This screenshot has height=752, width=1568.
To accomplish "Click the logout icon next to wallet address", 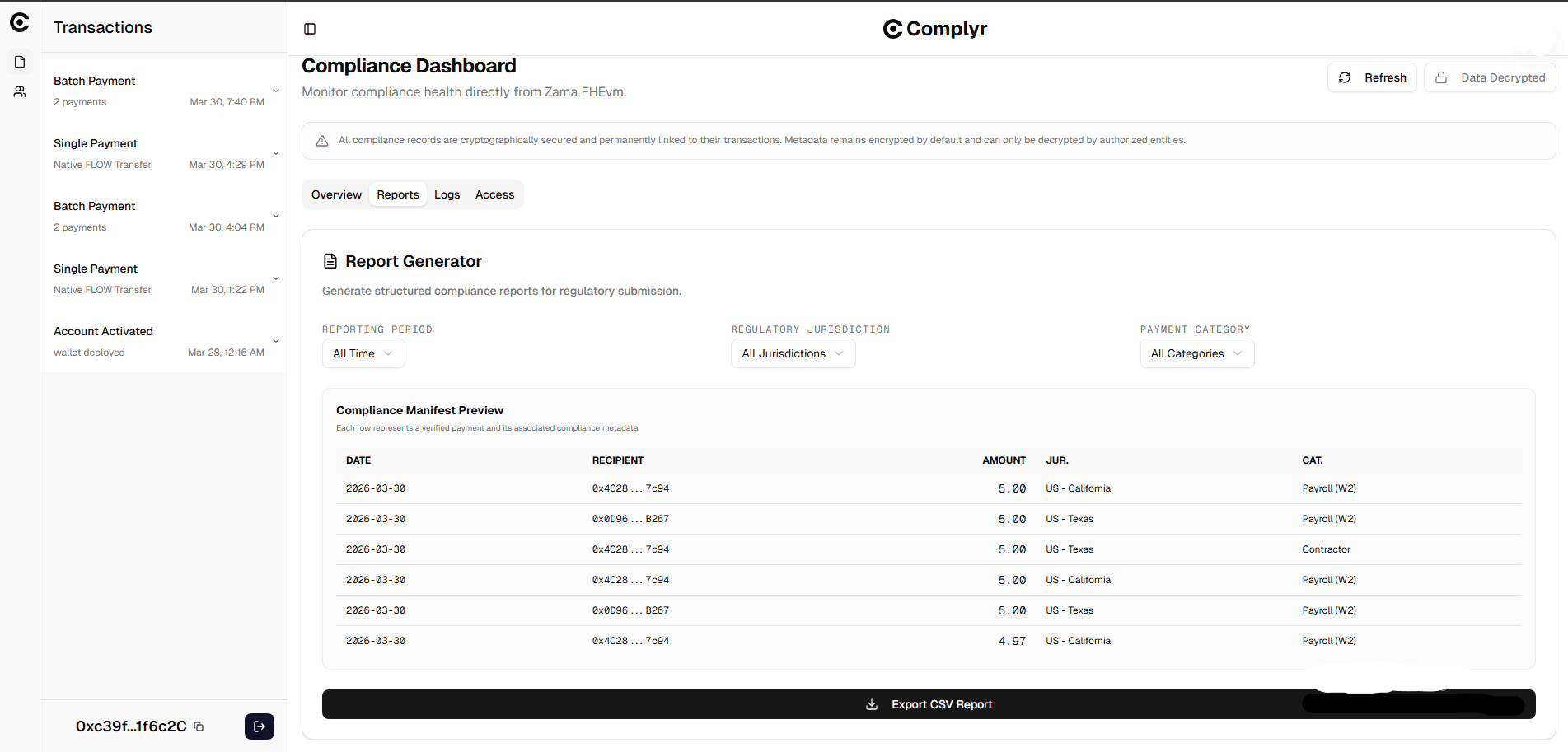I will pyautogui.click(x=259, y=726).
